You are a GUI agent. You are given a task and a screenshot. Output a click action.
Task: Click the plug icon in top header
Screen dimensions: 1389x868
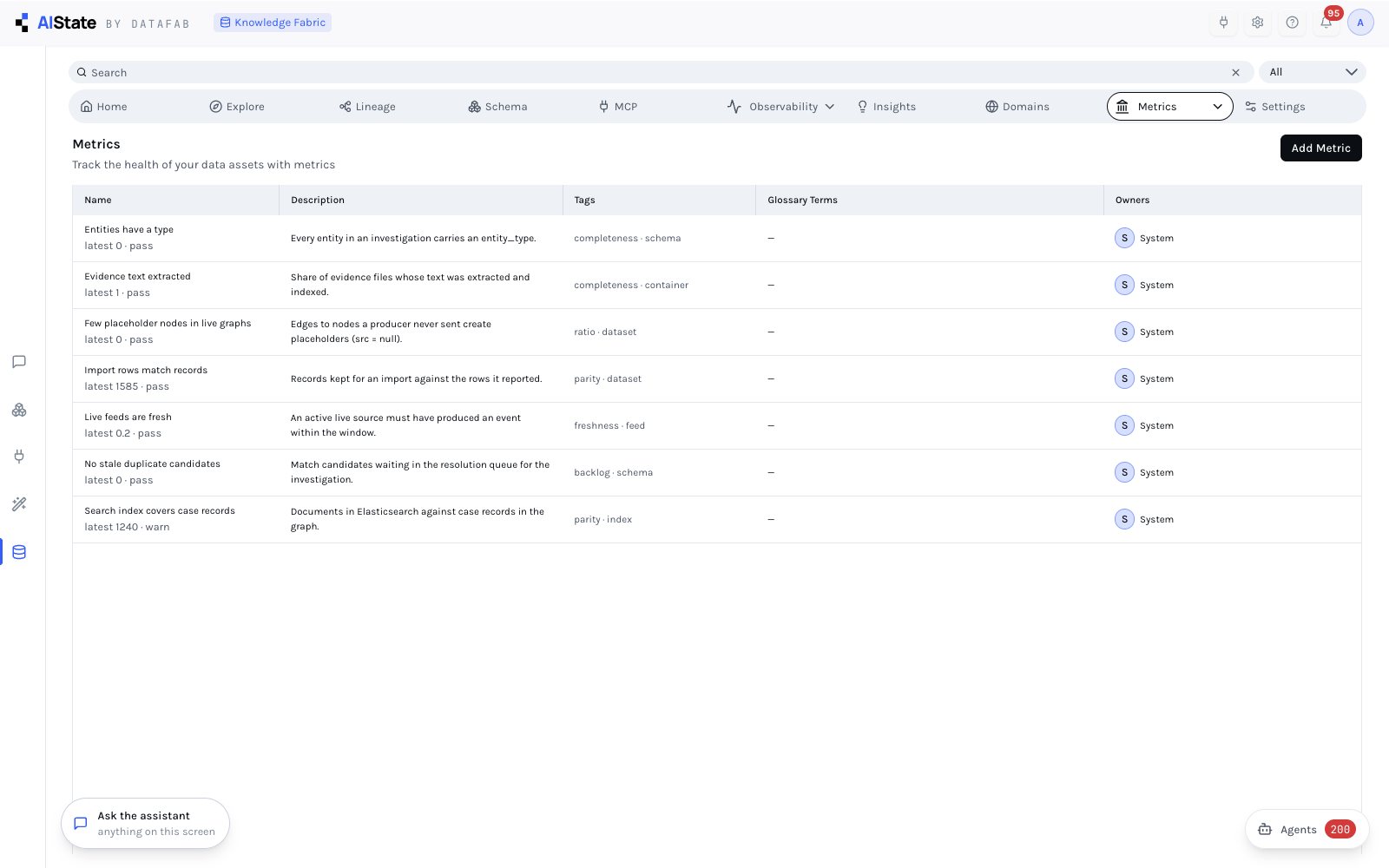click(x=1223, y=23)
